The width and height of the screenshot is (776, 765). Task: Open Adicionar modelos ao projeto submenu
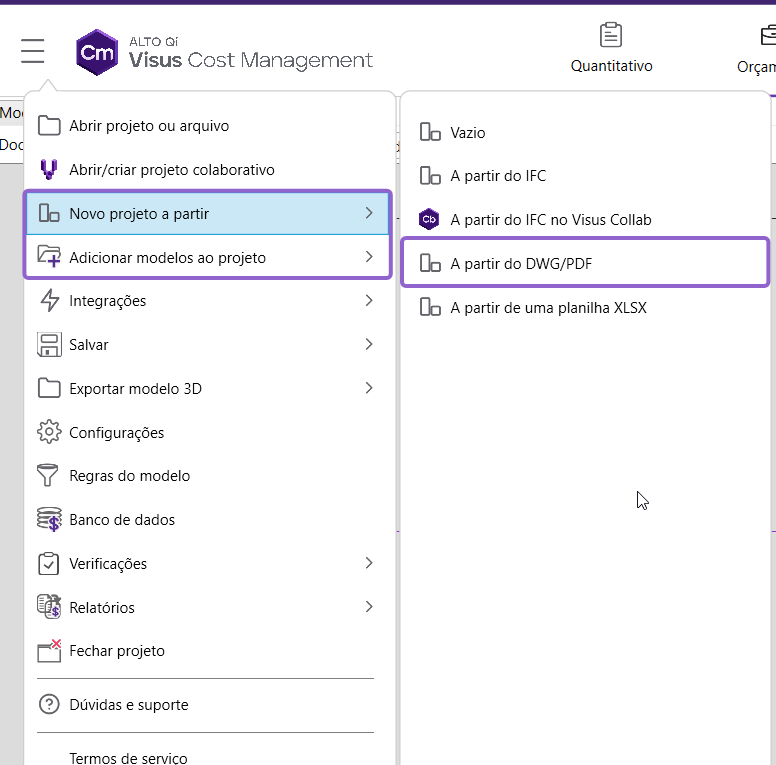pyautogui.click(x=208, y=257)
